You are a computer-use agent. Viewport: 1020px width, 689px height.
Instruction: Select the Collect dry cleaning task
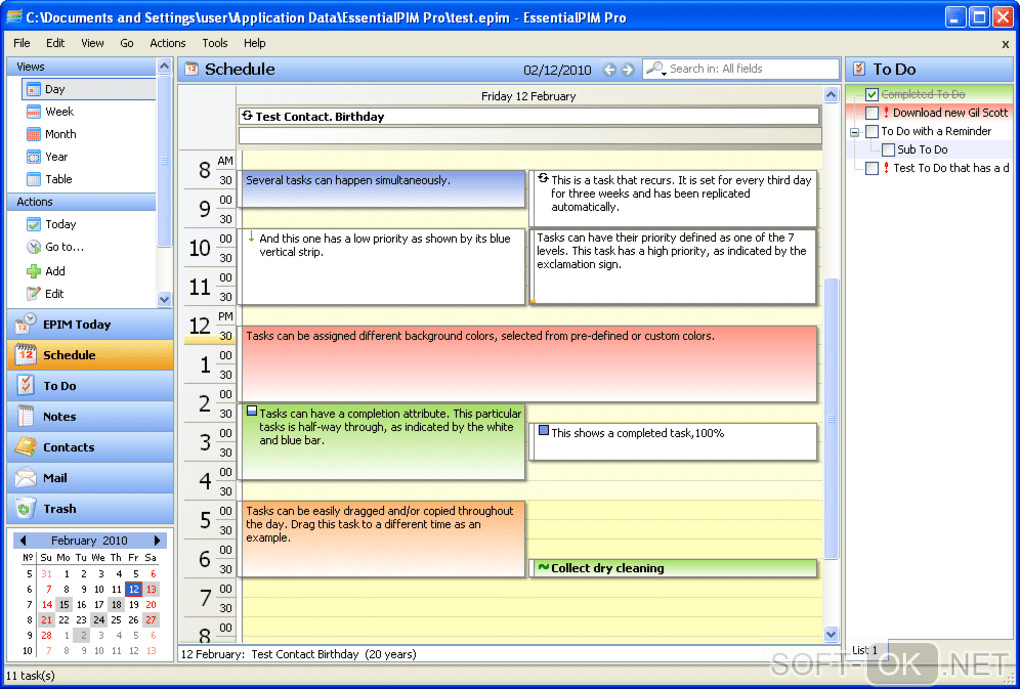point(674,568)
